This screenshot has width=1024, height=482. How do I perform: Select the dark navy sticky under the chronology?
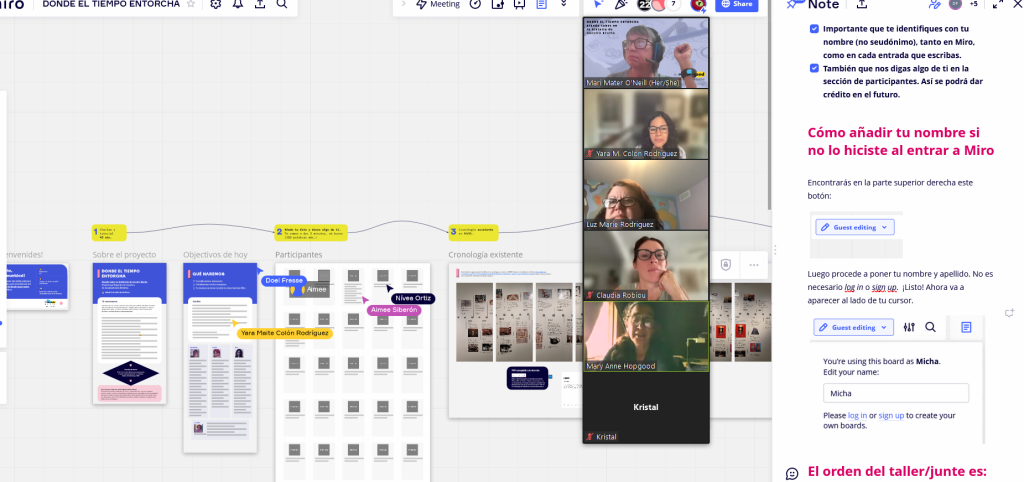point(528,378)
